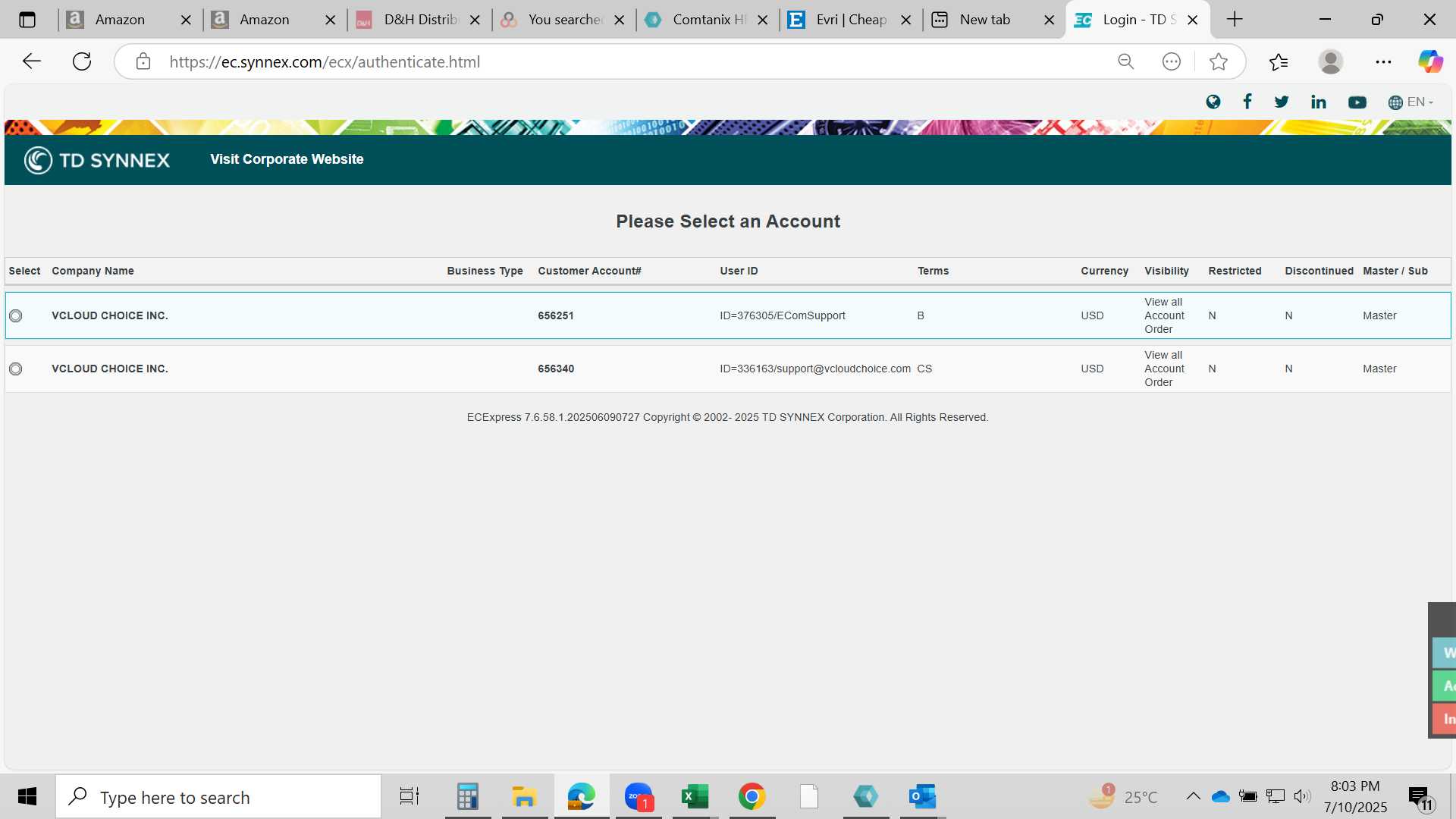The image size is (1456, 819).
Task: Open File Explorer from taskbar
Action: [x=524, y=796]
